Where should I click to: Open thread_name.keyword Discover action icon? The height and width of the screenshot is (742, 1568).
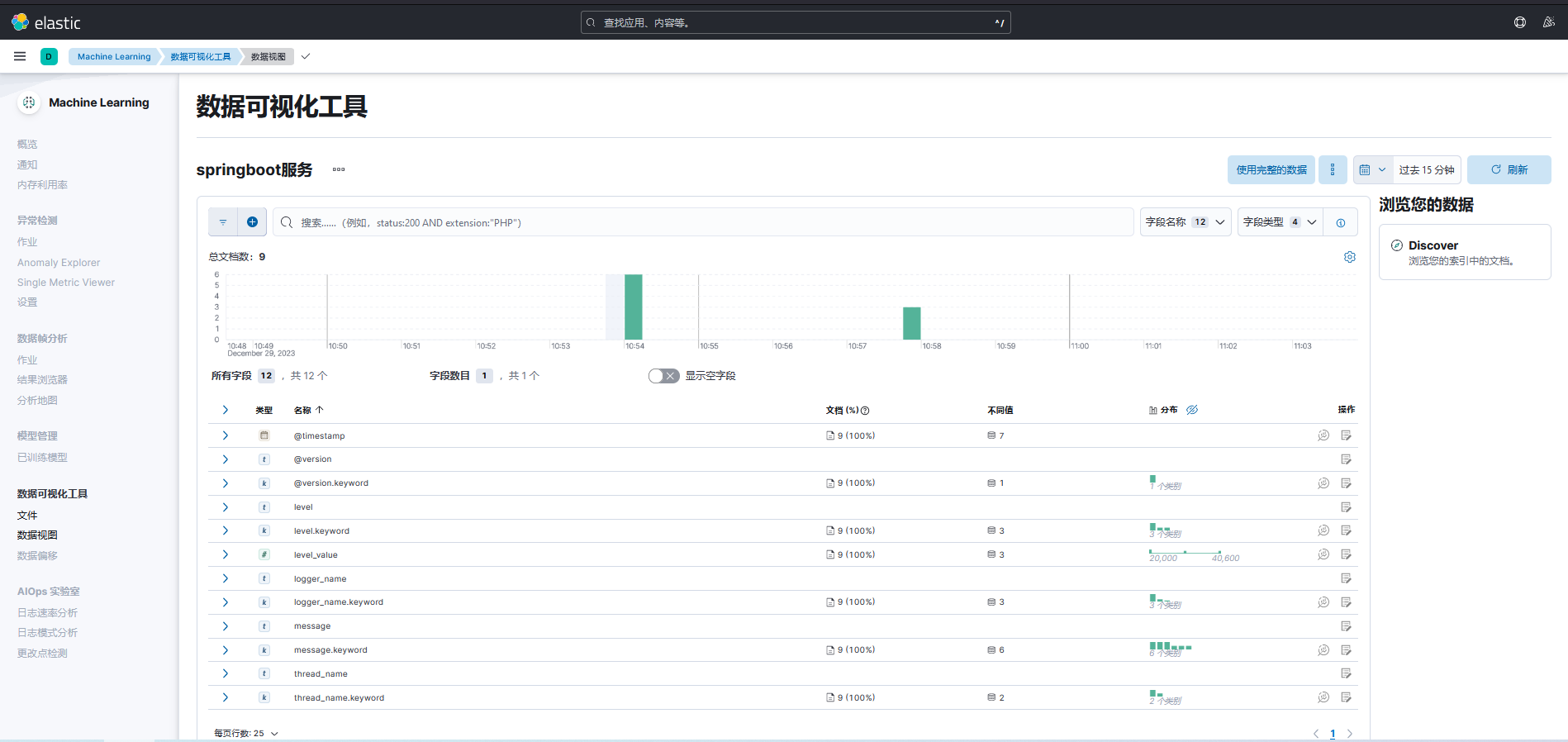(1347, 697)
